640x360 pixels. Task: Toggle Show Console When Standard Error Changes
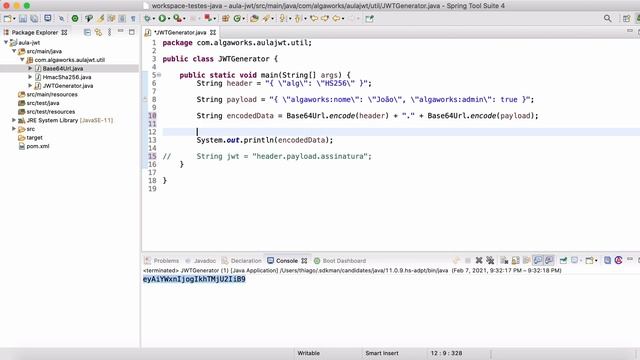tap(549, 260)
